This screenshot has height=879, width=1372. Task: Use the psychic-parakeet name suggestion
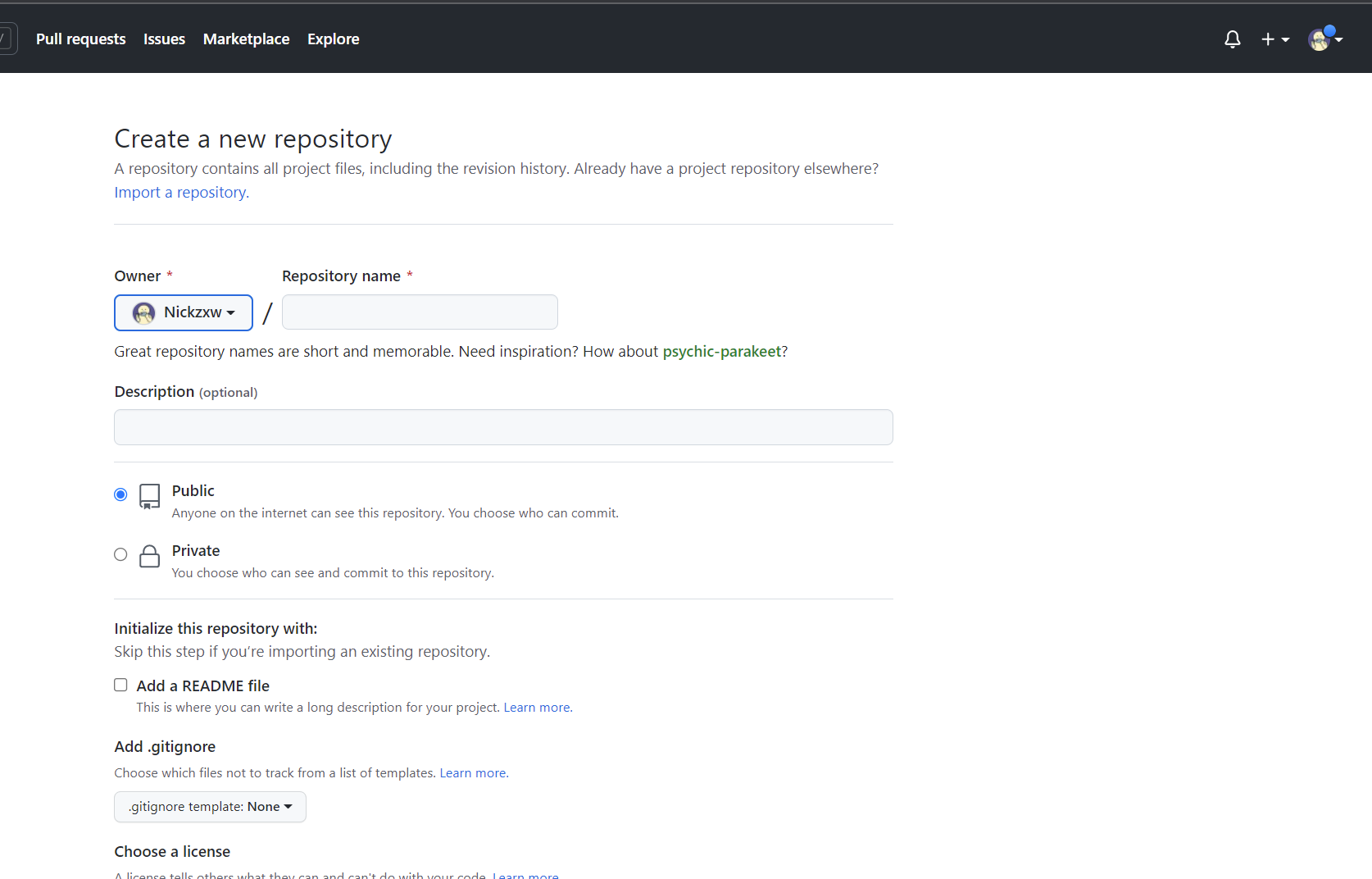click(x=721, y=351)
